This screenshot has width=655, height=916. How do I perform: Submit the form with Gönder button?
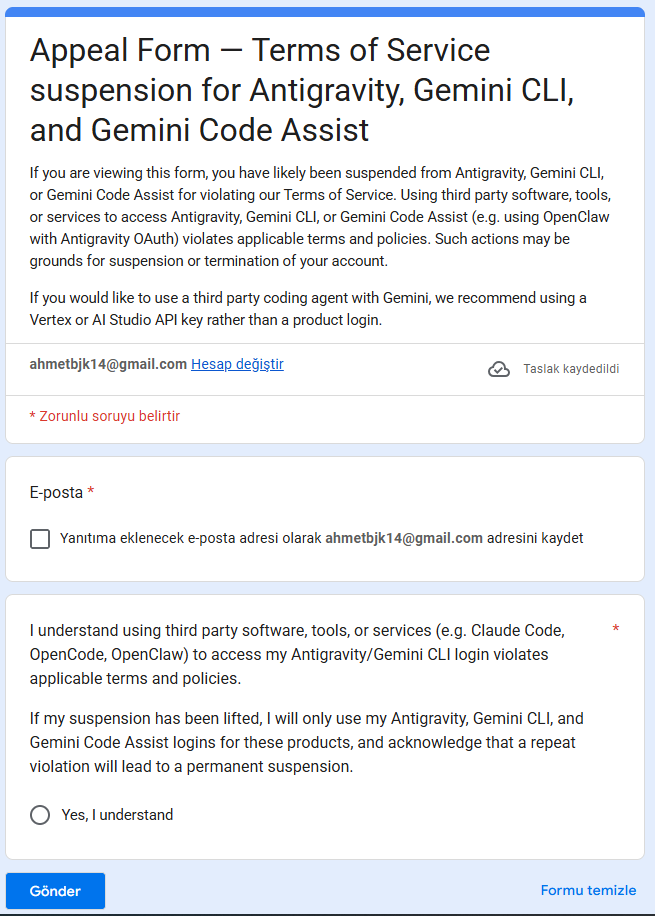pos(56,891)
